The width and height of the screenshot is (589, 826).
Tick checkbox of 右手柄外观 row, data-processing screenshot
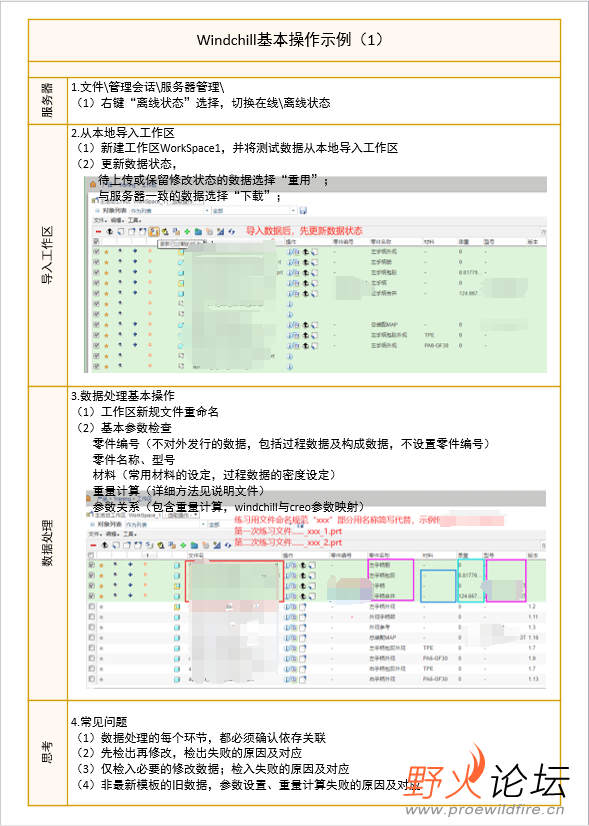[92, 678]
